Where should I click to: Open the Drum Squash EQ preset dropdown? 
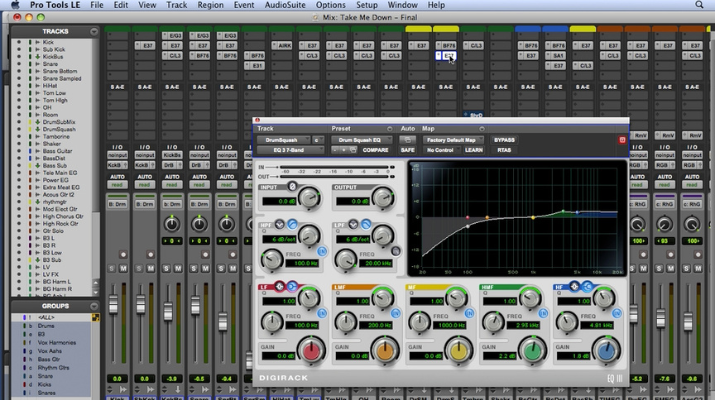click(361, 140)
